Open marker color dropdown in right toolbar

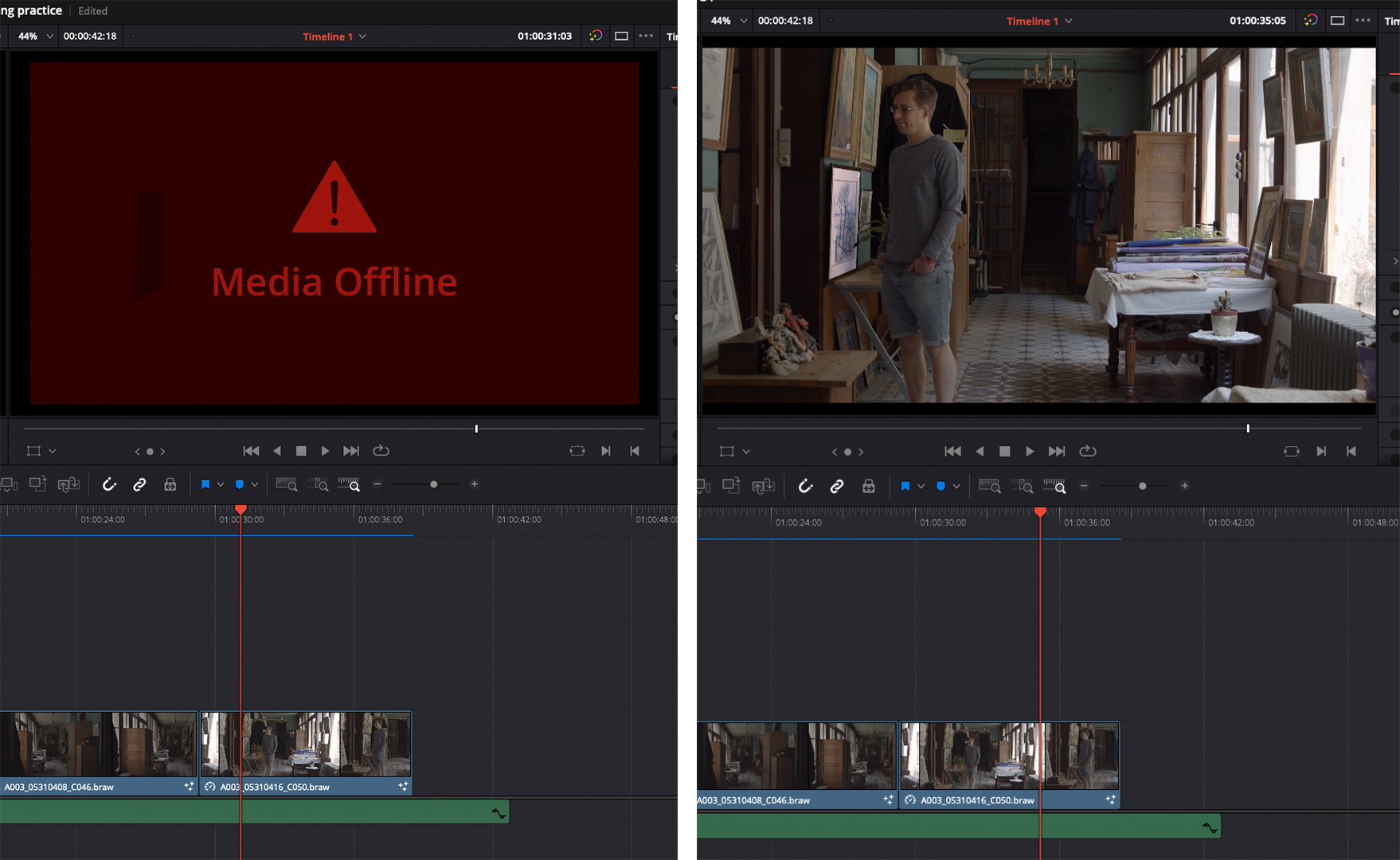click(956, 486)
